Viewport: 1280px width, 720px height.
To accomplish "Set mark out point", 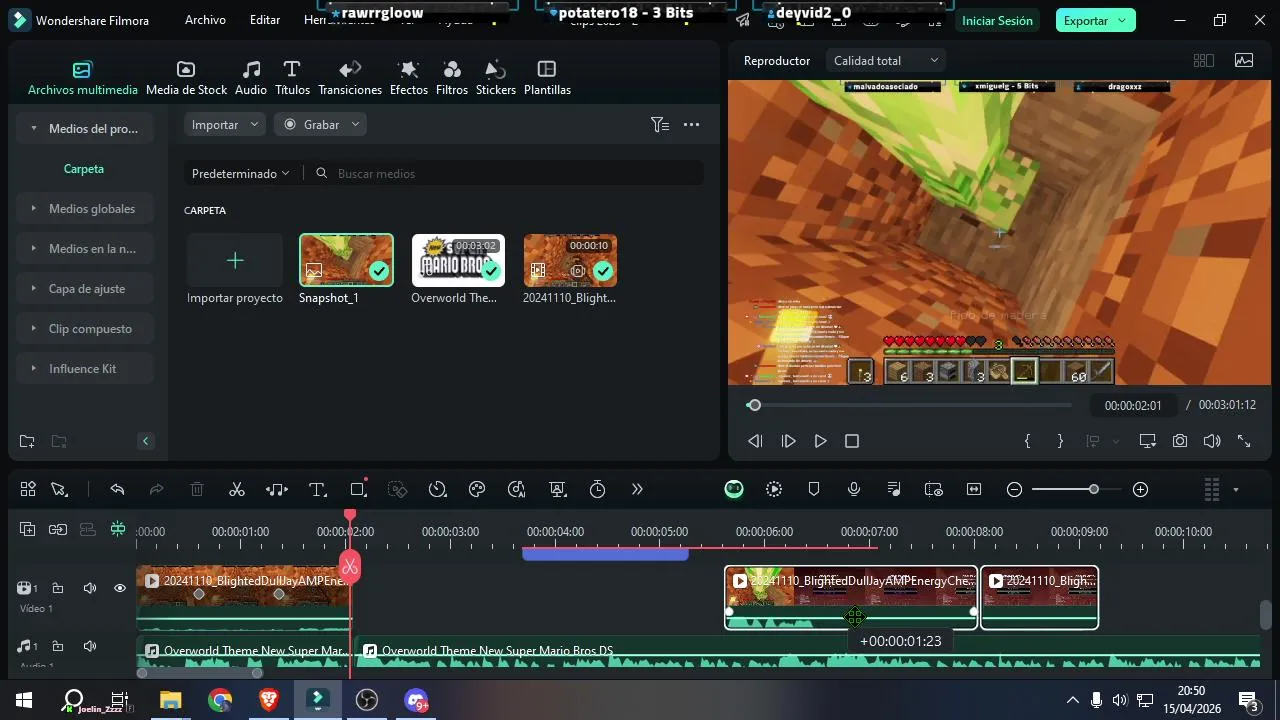I will click(1060, 441).
